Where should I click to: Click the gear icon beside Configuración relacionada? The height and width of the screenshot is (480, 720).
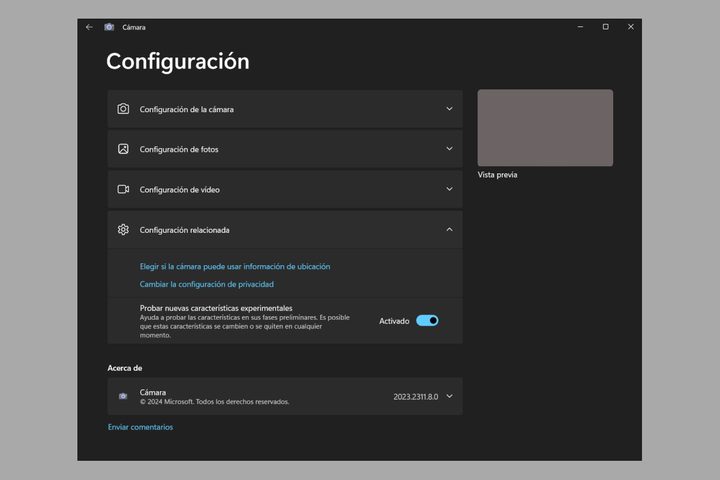[123, 229]
